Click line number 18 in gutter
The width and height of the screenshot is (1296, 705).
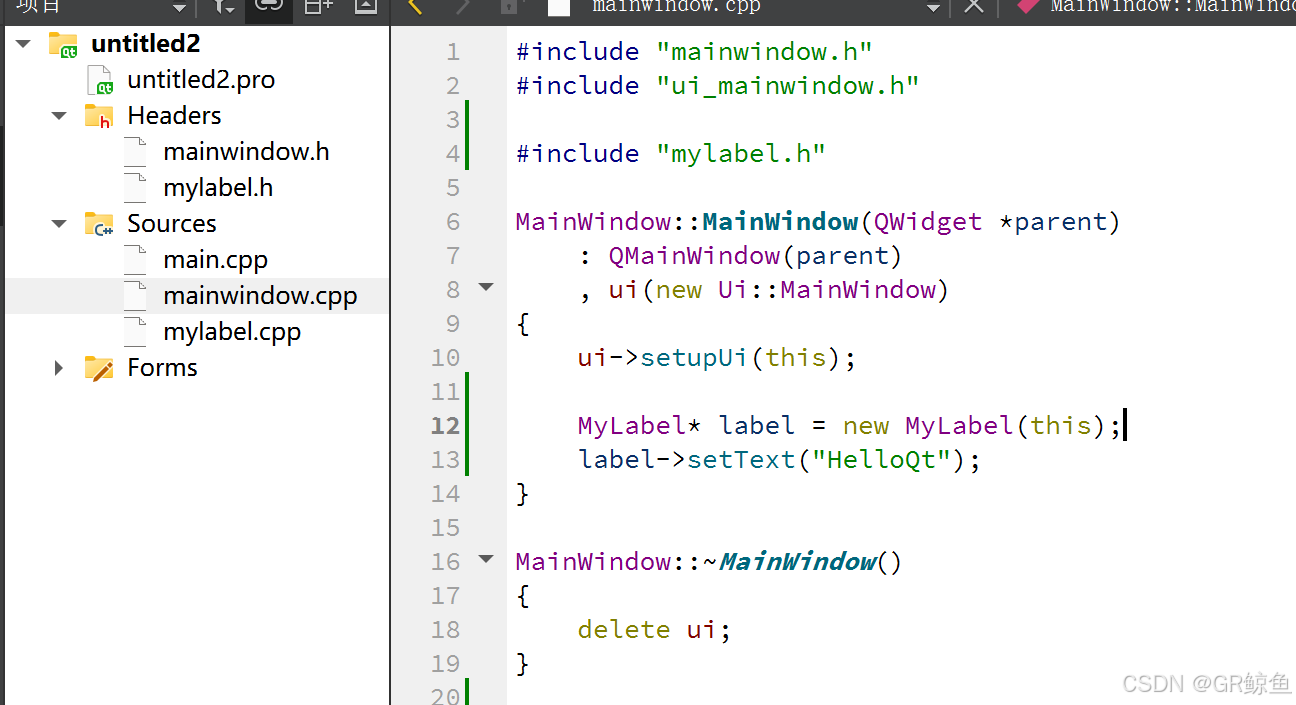(446, 630)
